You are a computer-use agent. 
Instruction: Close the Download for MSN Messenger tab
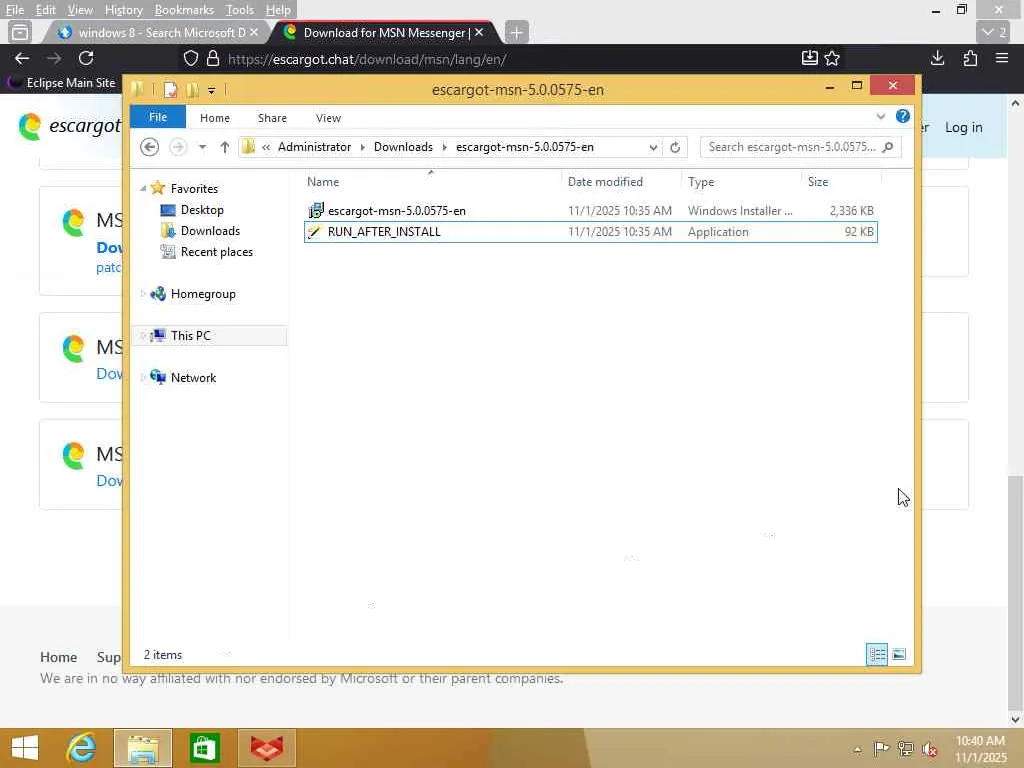[x=479, y=32]
